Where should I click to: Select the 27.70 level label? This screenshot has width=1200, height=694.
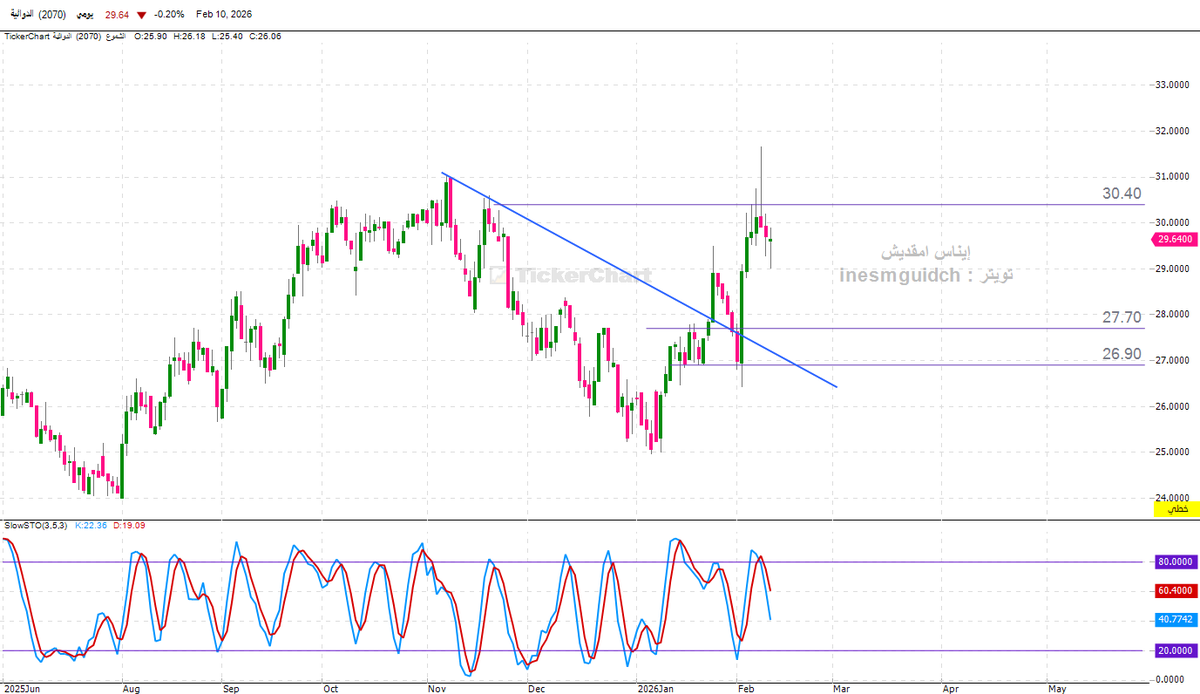tap(1122, 317)
